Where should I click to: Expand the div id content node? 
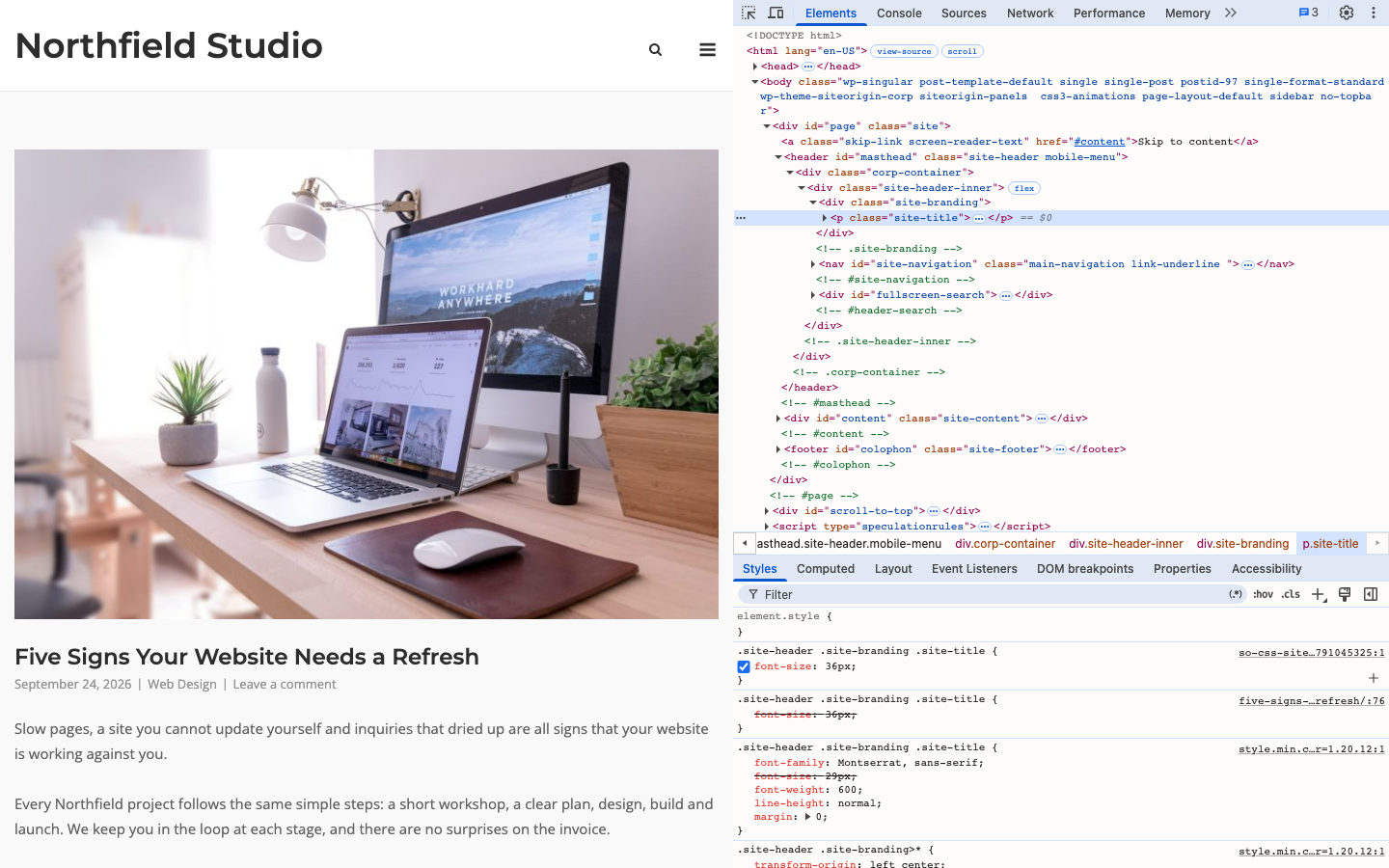click(778, 419)
